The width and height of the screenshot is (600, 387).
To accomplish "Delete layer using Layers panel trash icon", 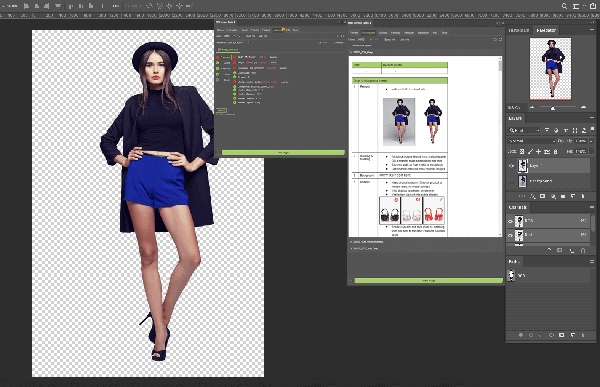I will pyautogui.click(x=583, y=196).
